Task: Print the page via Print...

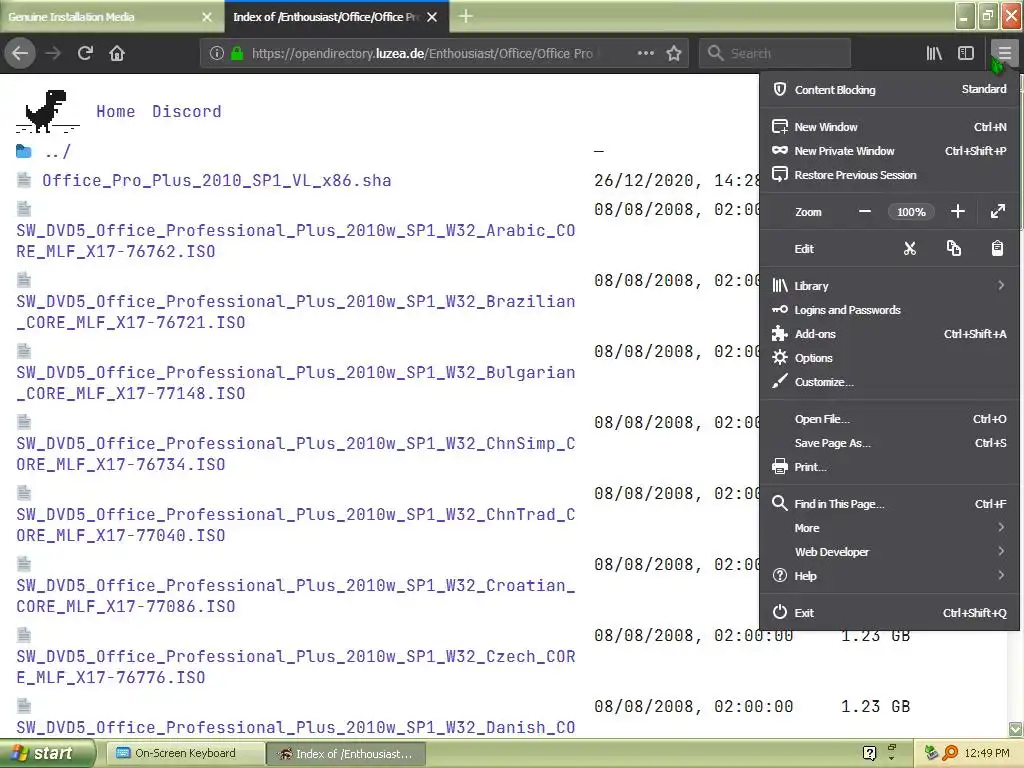Action: tap(889, 467)
